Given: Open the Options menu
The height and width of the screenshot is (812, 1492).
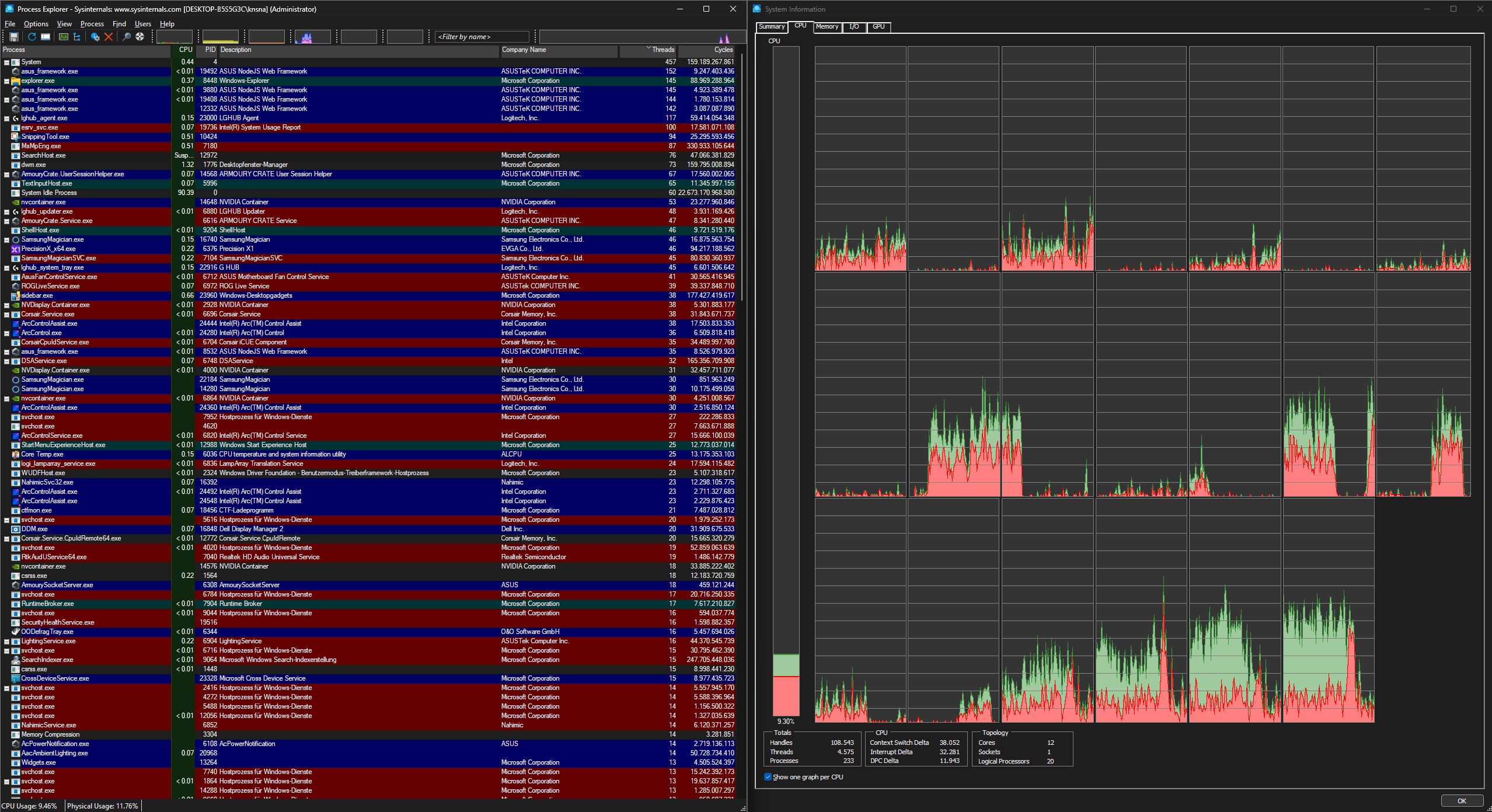Looking at the screenshot, I should (36, 24).
